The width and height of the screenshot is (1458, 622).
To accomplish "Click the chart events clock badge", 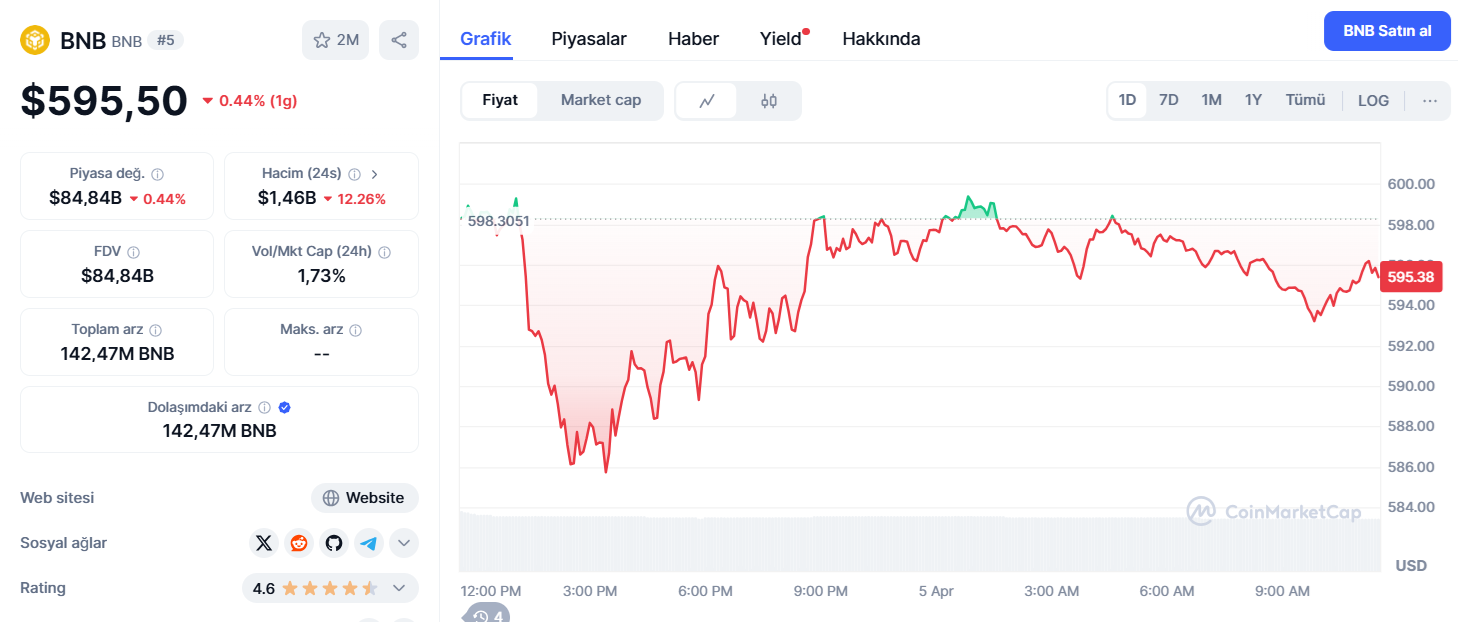I will coord(486,615).
